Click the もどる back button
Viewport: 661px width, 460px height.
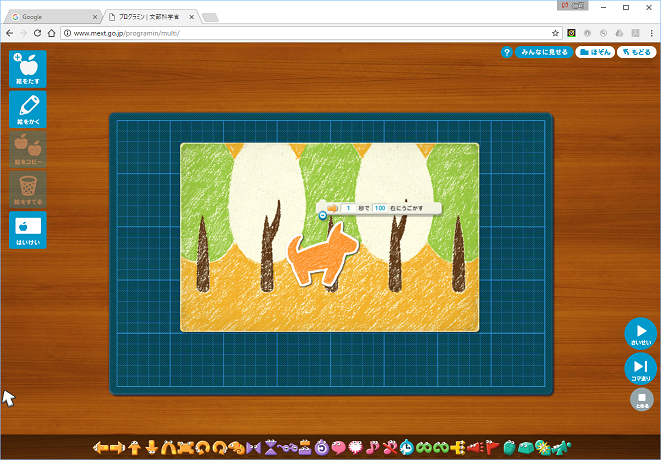[637, 52]
